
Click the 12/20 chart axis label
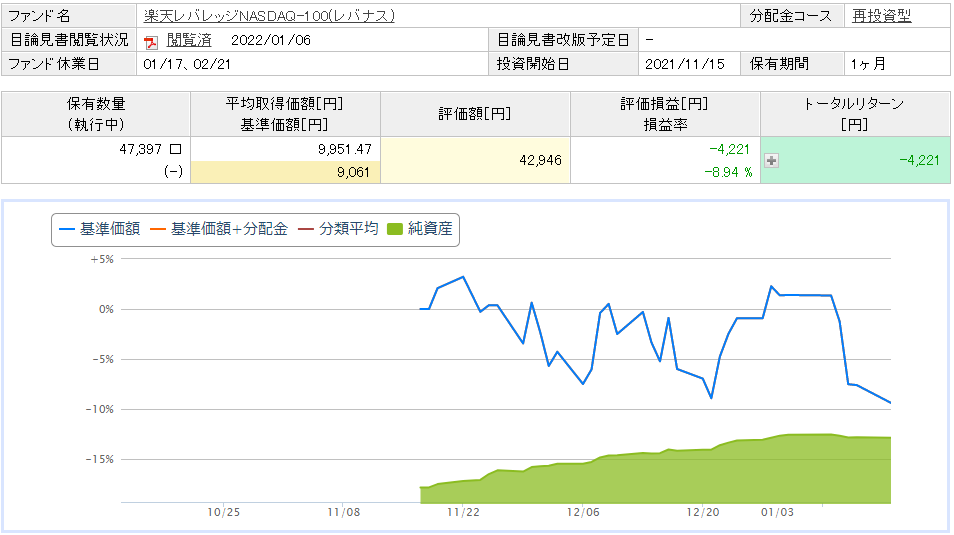tap(703, 512)
